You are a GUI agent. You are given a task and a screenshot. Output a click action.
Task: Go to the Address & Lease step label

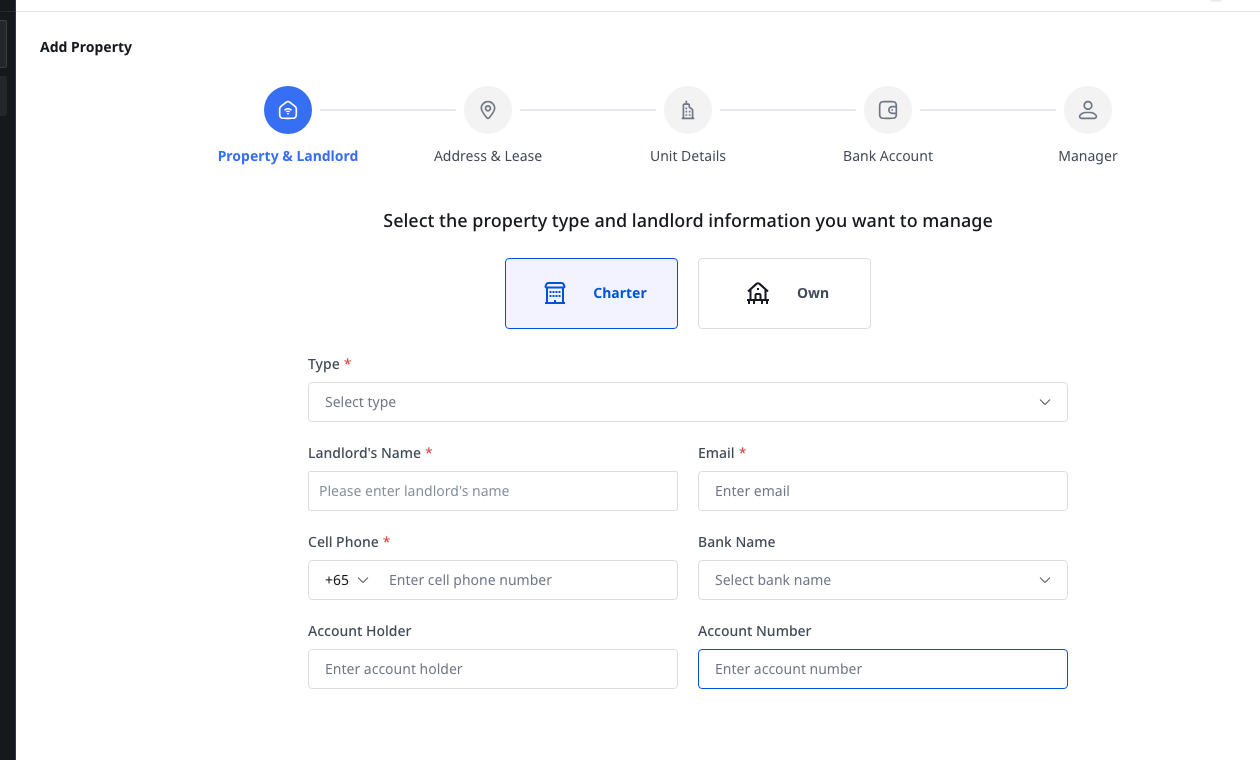pos(488,156)
